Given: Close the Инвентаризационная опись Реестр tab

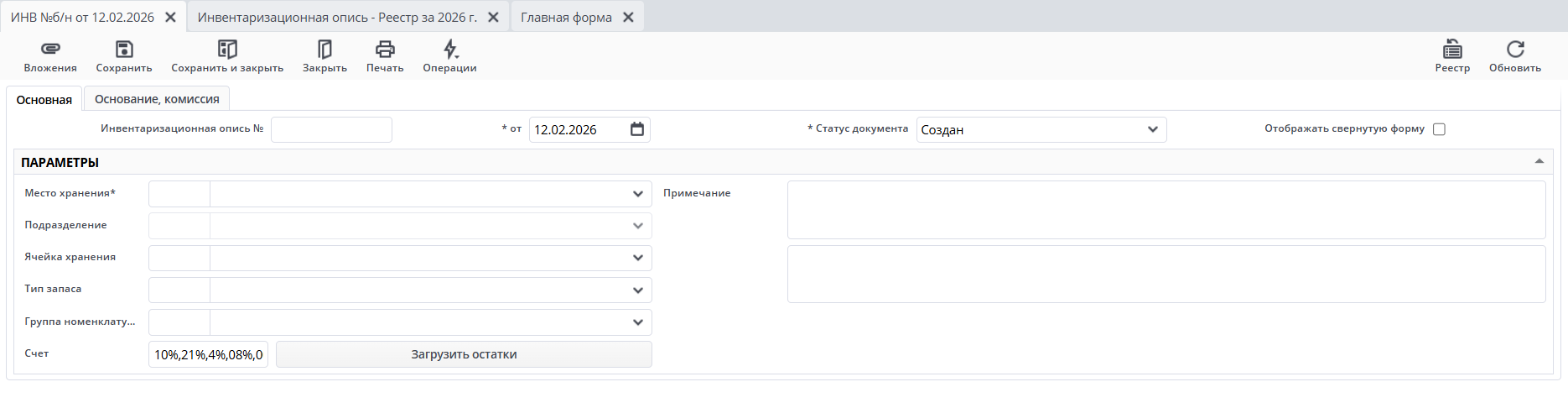Looking at the screenshot, I should click(x=493, y=18).
